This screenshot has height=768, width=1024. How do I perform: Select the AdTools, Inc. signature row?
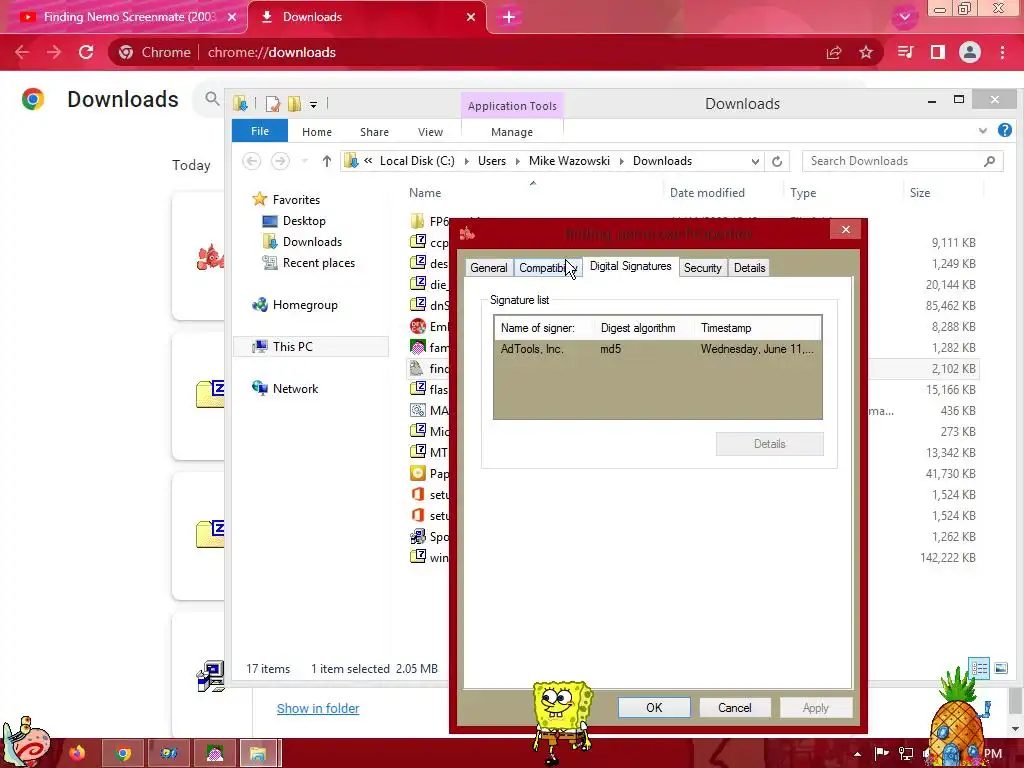click(x=658, y=349)
